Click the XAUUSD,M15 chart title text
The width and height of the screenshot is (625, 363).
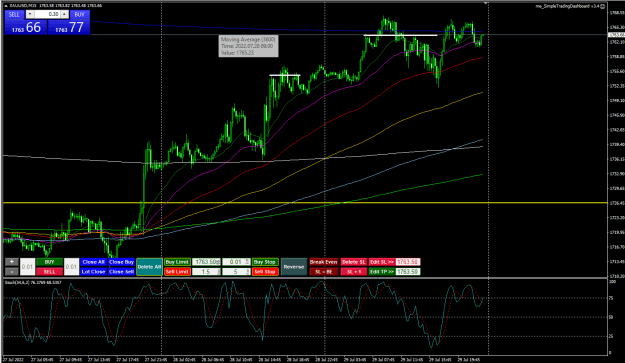pos(23,6)
